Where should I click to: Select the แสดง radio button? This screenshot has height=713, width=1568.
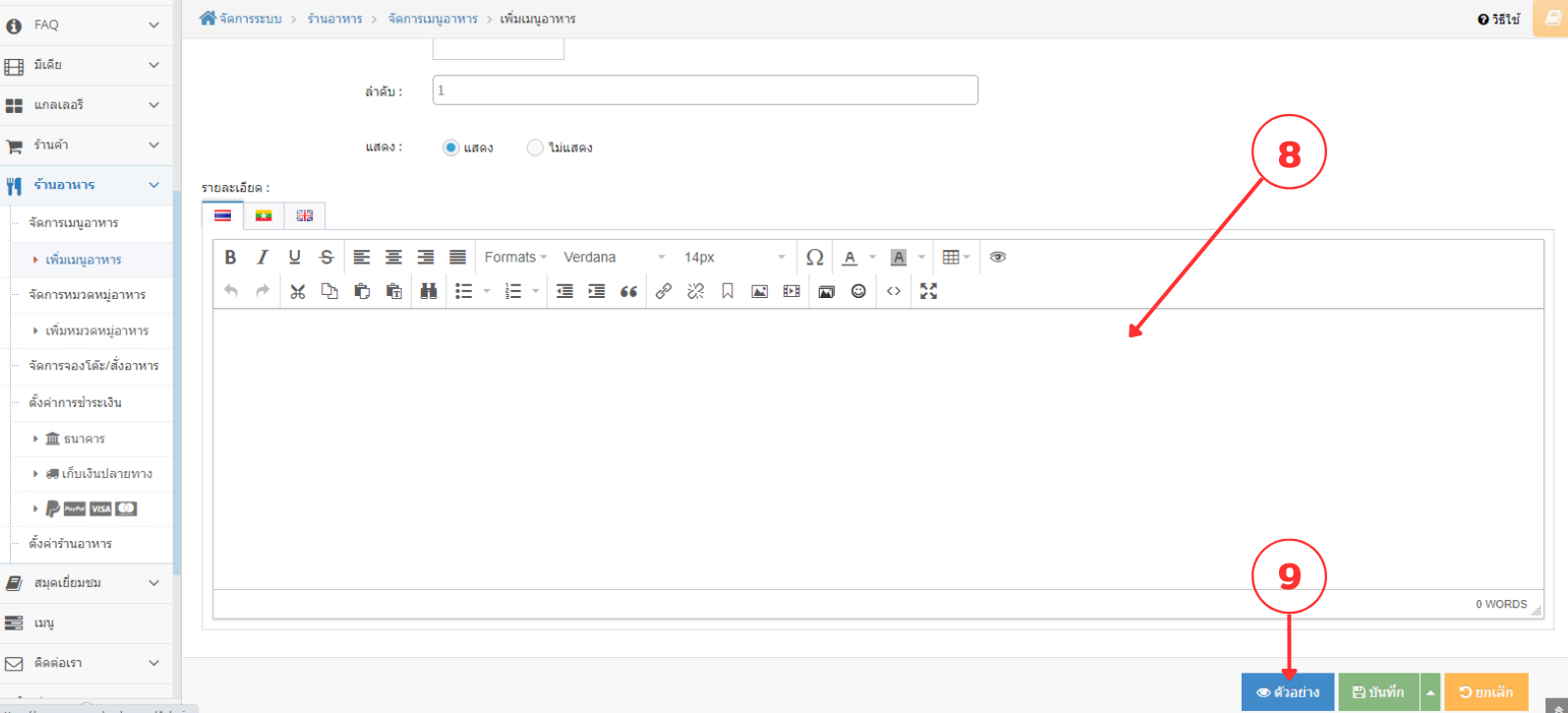[x=451, y=148]
